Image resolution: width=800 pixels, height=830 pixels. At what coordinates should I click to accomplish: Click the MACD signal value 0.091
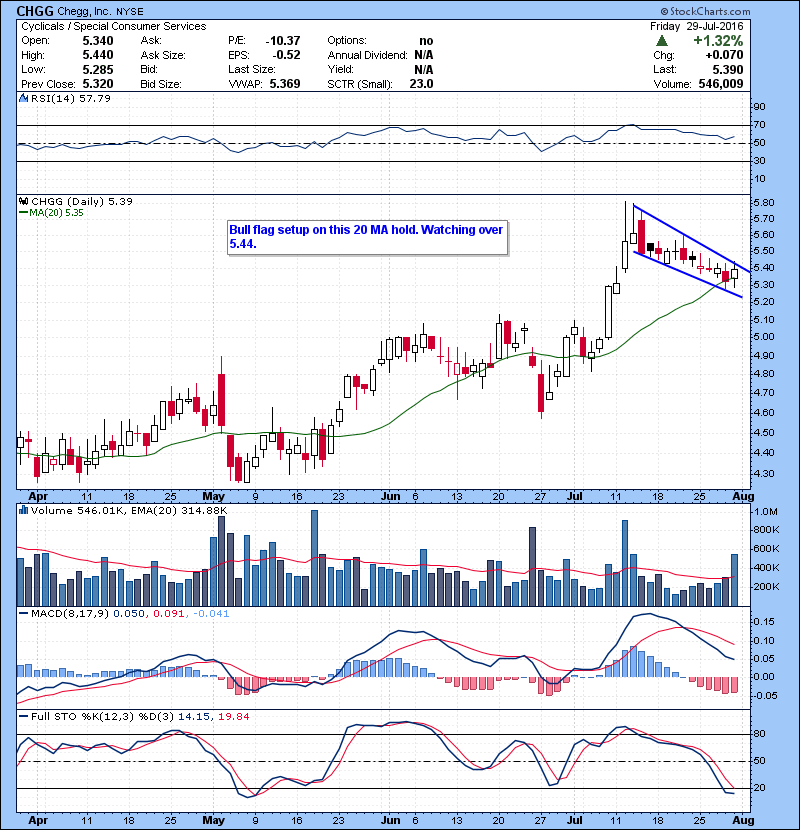click(168, 614)
